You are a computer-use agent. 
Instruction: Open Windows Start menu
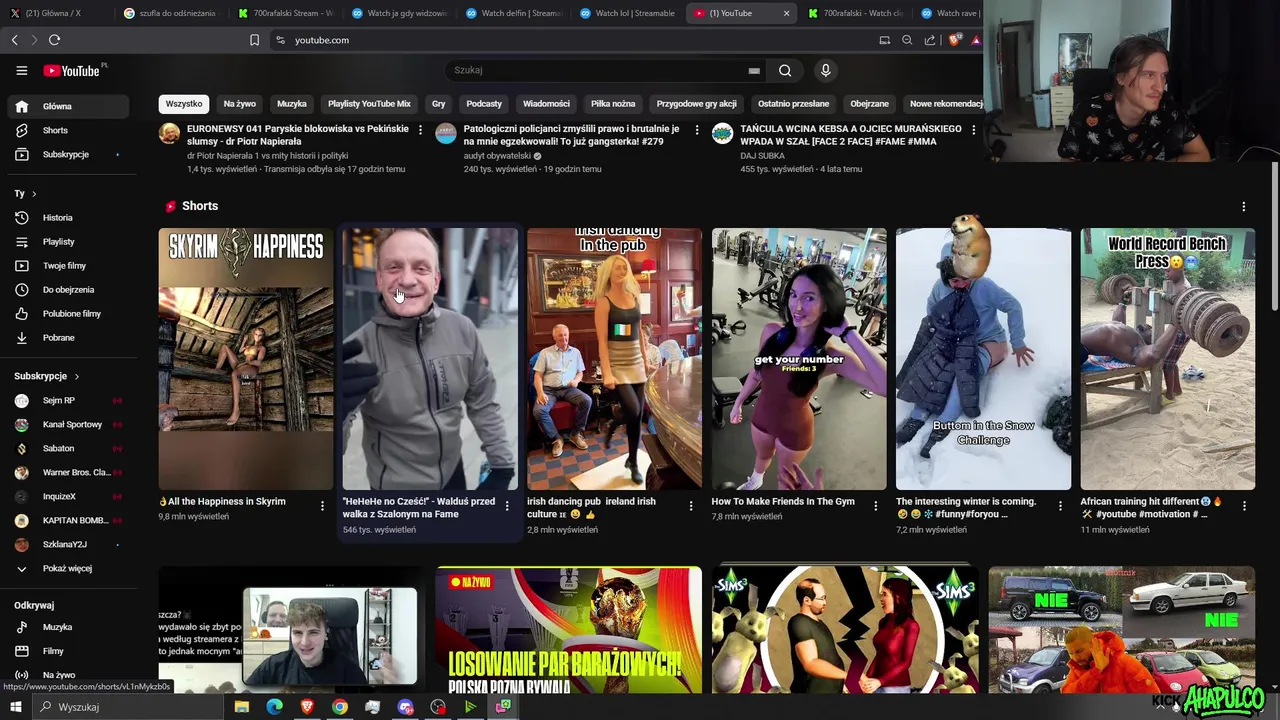15,707
